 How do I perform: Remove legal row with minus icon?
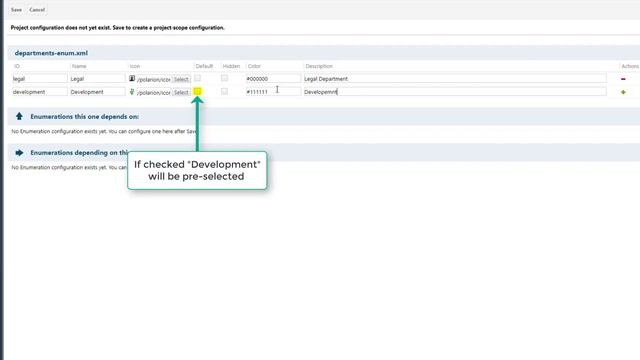point(623,79)
